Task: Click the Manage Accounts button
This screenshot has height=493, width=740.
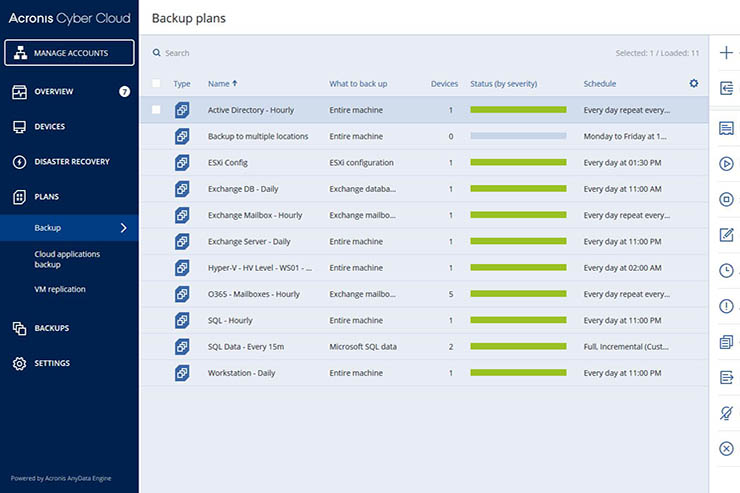Action: tap(69, 53)
